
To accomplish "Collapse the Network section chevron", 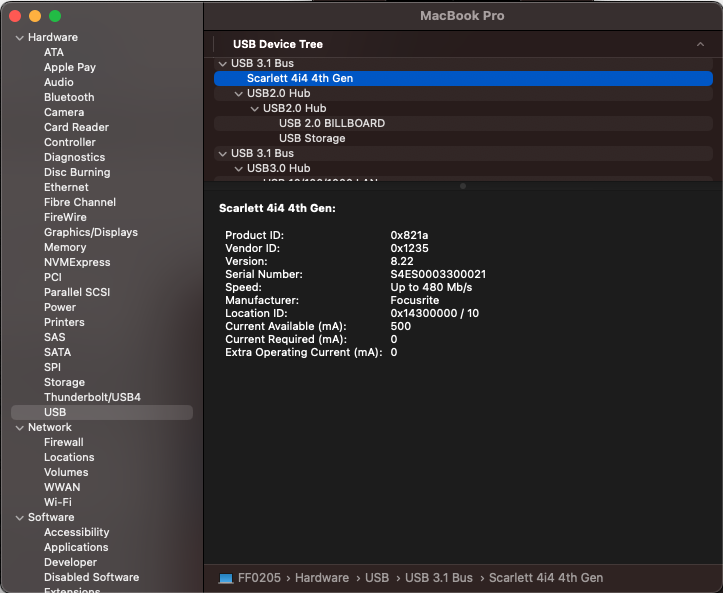I will [19, 428].
